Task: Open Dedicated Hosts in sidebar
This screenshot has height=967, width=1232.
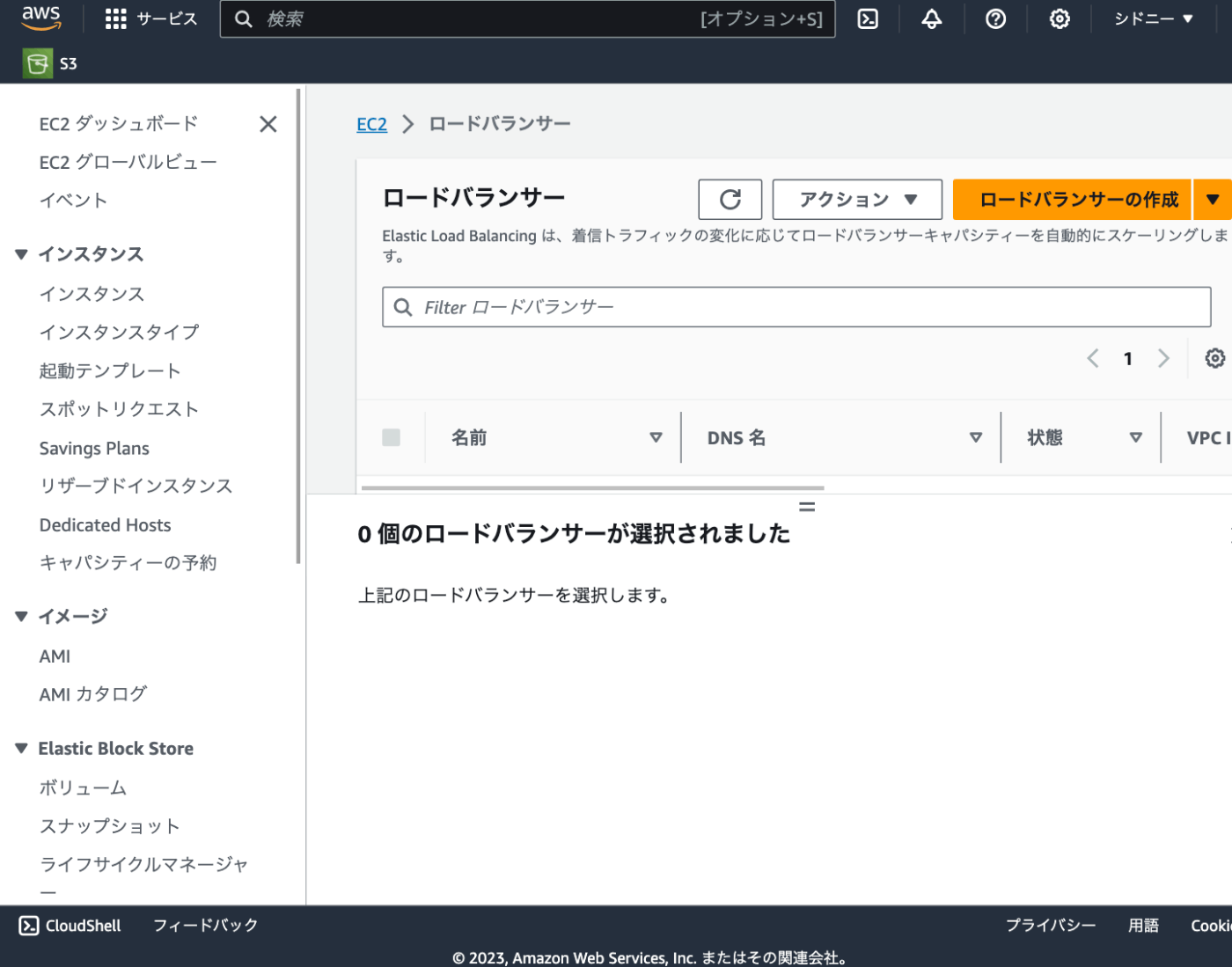Action: click(105, 525)
